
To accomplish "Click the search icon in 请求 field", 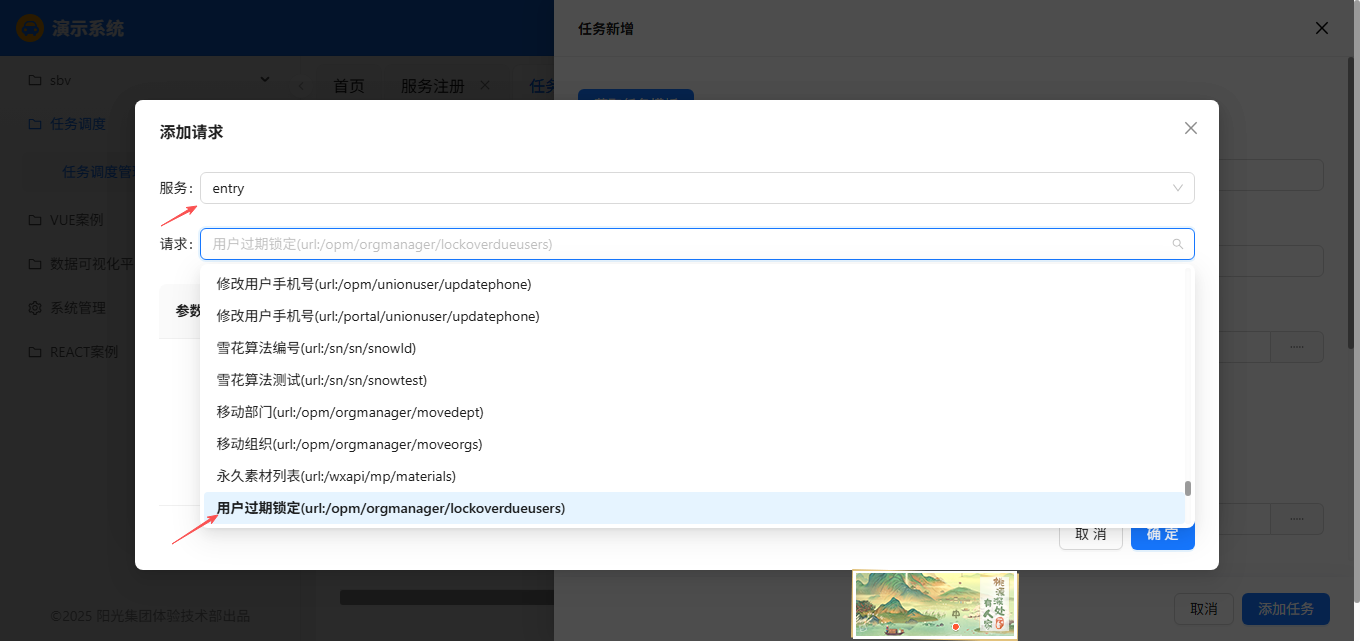I will [x=1177, y=244].
